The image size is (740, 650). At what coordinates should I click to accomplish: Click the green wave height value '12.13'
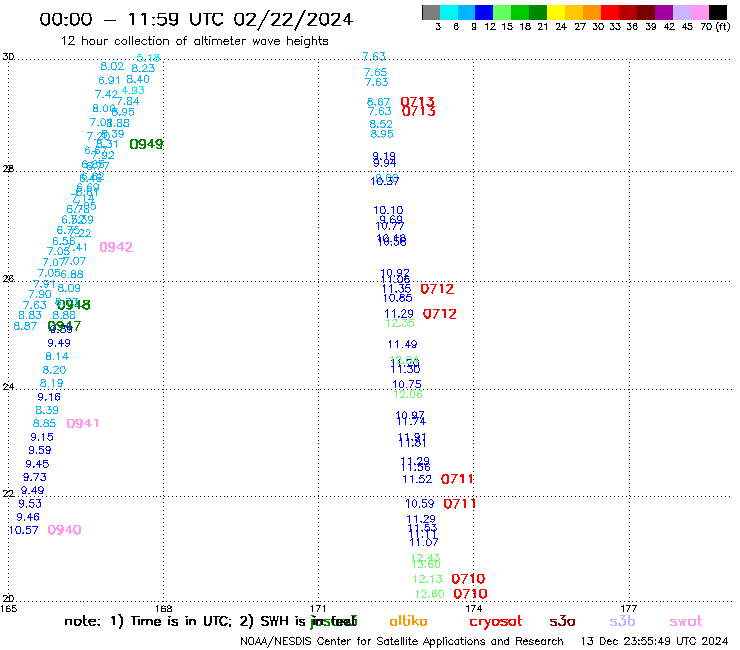point(428,579)
